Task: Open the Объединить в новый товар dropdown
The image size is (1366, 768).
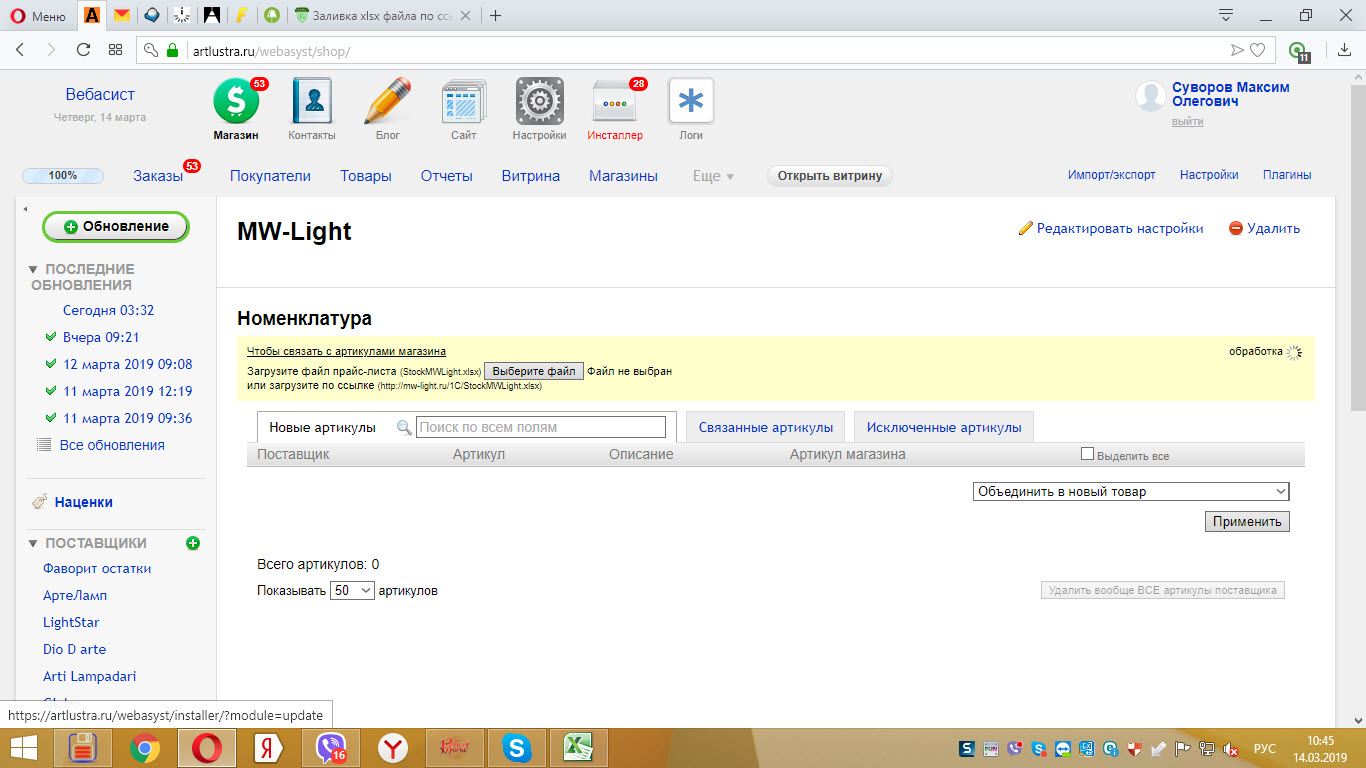Action: point(1131,492)
